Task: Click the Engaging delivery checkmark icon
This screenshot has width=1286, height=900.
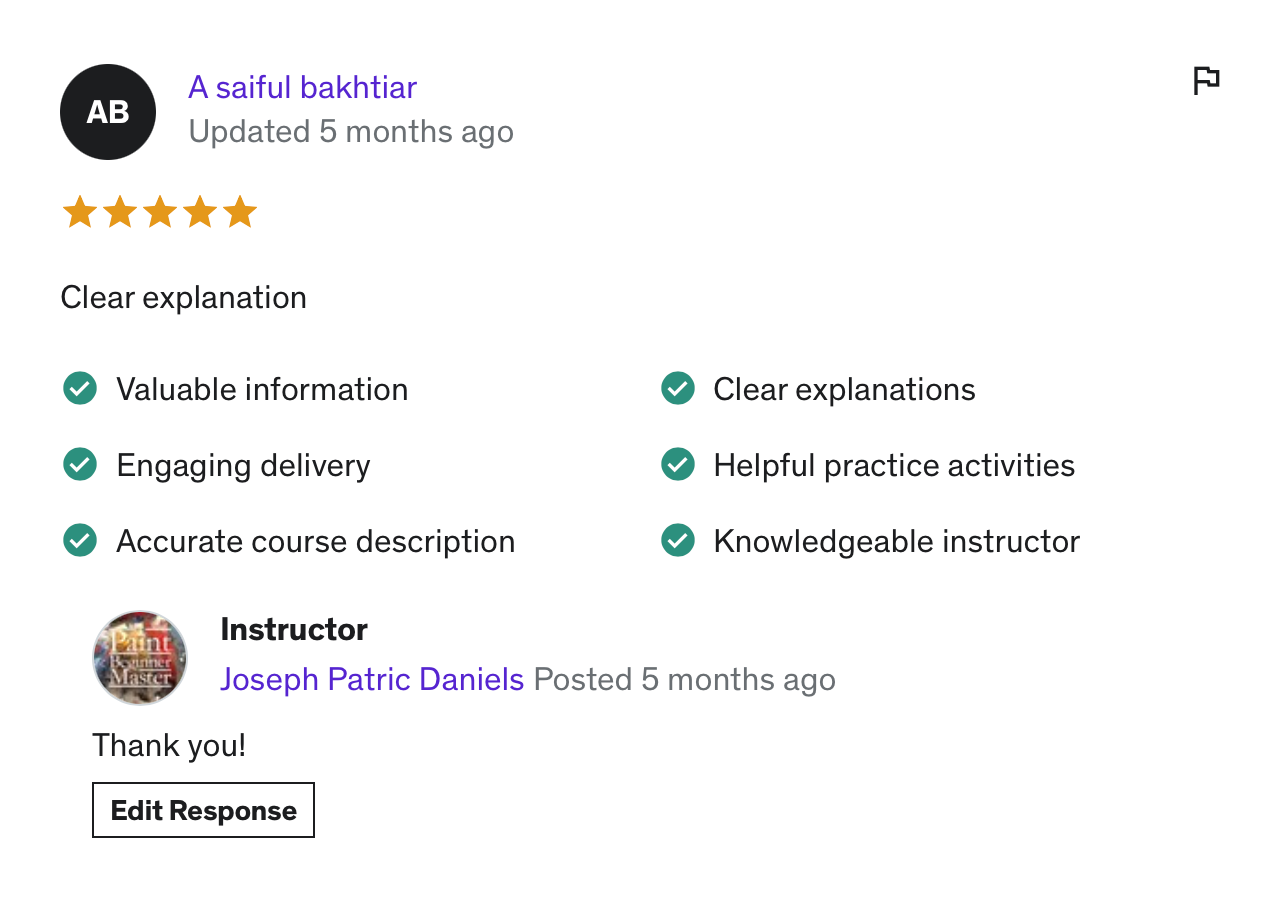Action: pyautogui.click(x=80, y=464)
